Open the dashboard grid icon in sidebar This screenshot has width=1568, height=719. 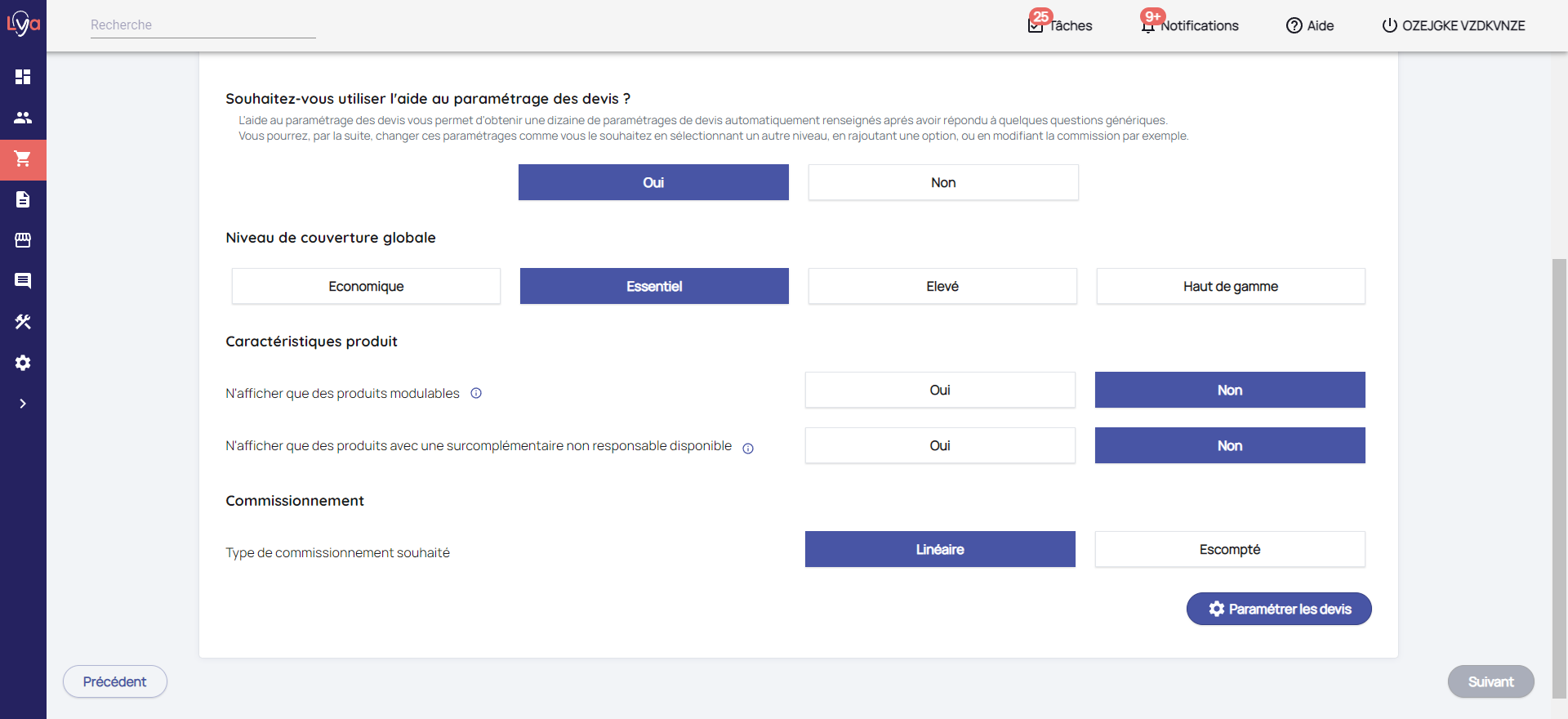[23, 77]
